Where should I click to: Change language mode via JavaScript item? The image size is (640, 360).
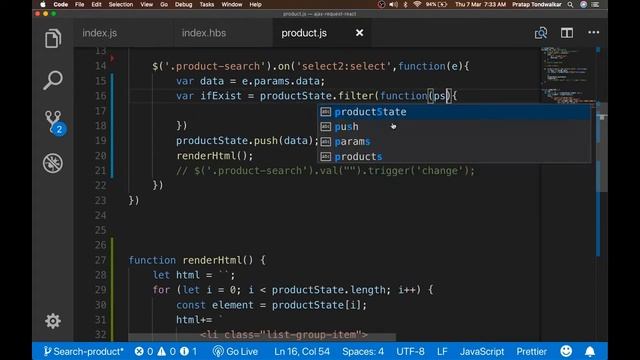(x=482, y=351)
